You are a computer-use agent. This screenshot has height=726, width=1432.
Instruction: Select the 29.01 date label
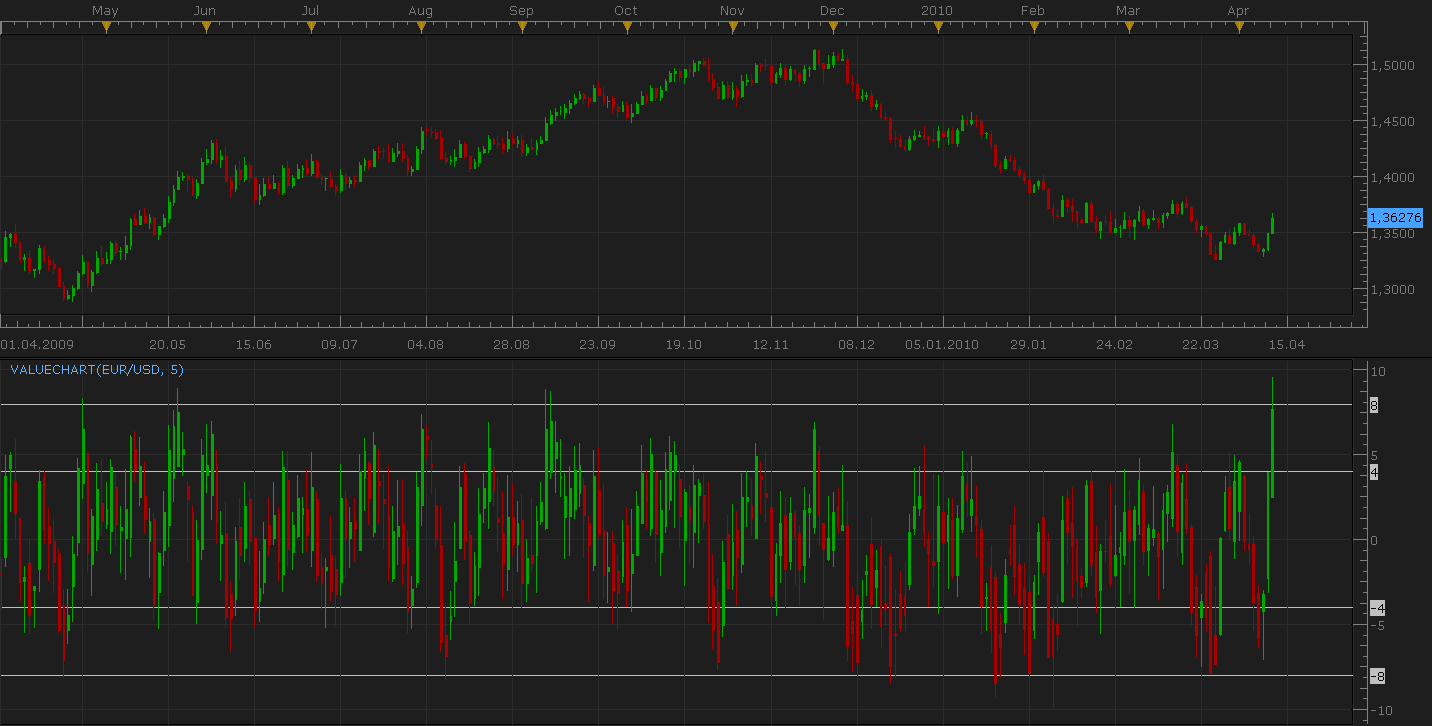click(1028, 344)
